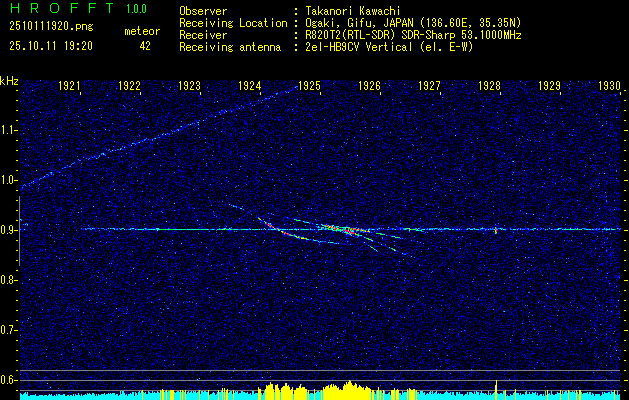Click the 1924 time marker
The height and width of the screenshot is (400, 629).
[250, 85]
